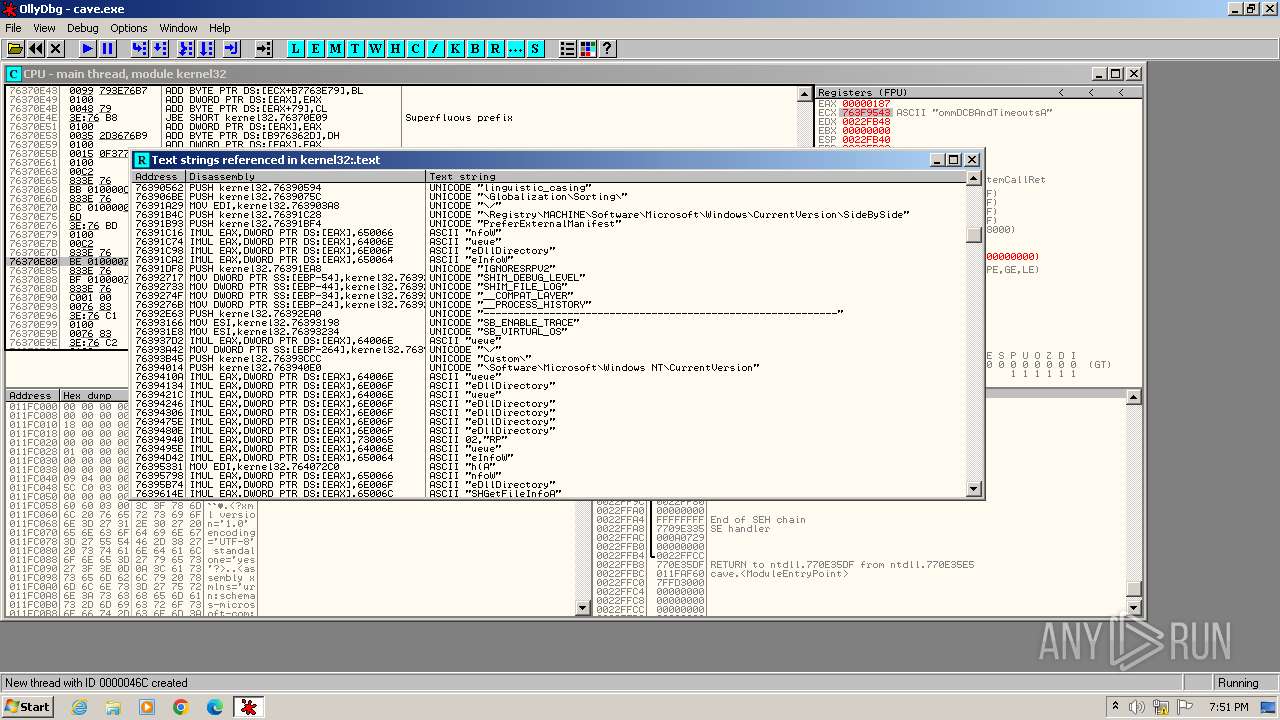Click the Text string column header

696,177
